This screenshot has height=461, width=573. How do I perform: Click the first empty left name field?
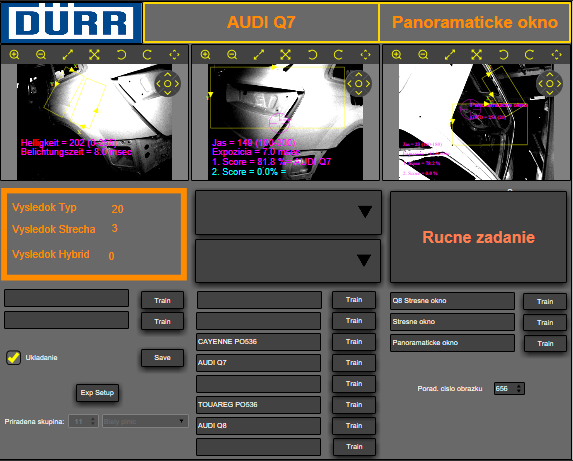click(67, 298)
